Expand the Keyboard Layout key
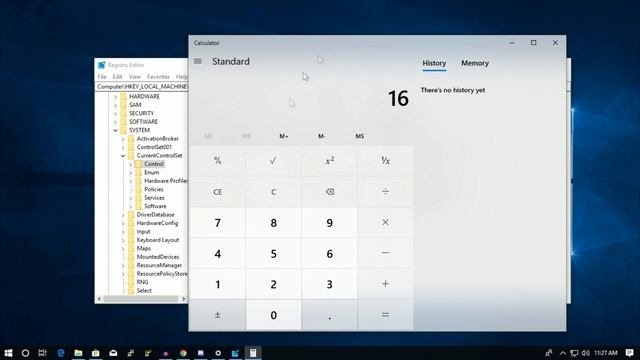 [123, 240]
